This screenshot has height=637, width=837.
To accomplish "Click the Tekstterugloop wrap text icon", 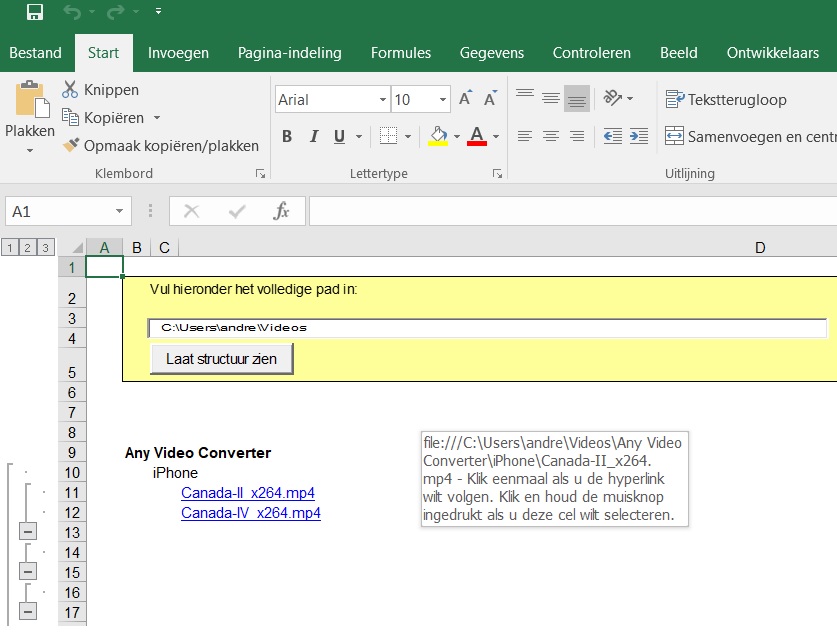I will (x=675, y=99).
